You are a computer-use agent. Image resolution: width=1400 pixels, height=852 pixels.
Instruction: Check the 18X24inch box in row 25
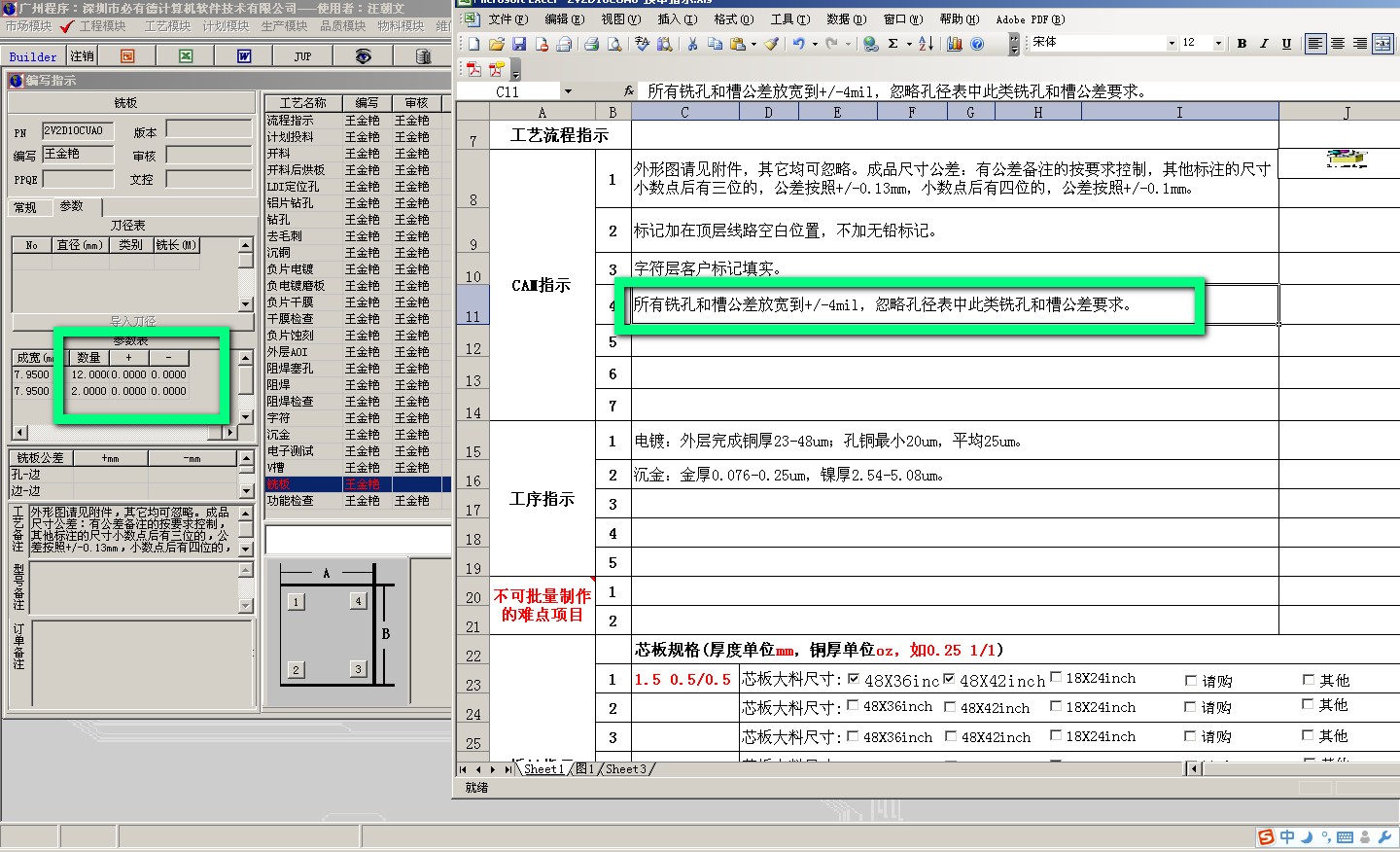point(1056,735)
